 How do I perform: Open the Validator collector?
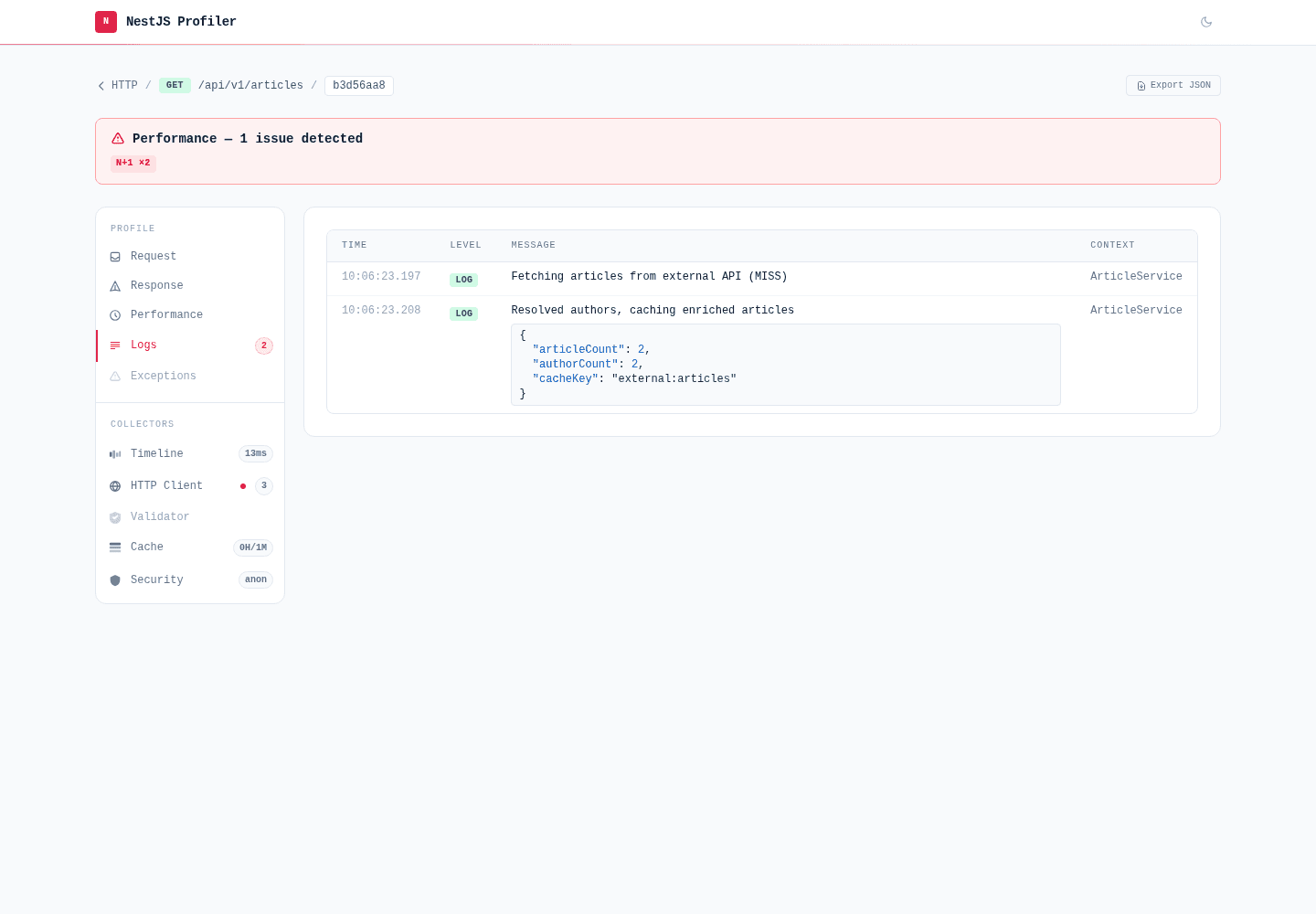point(190,517)
